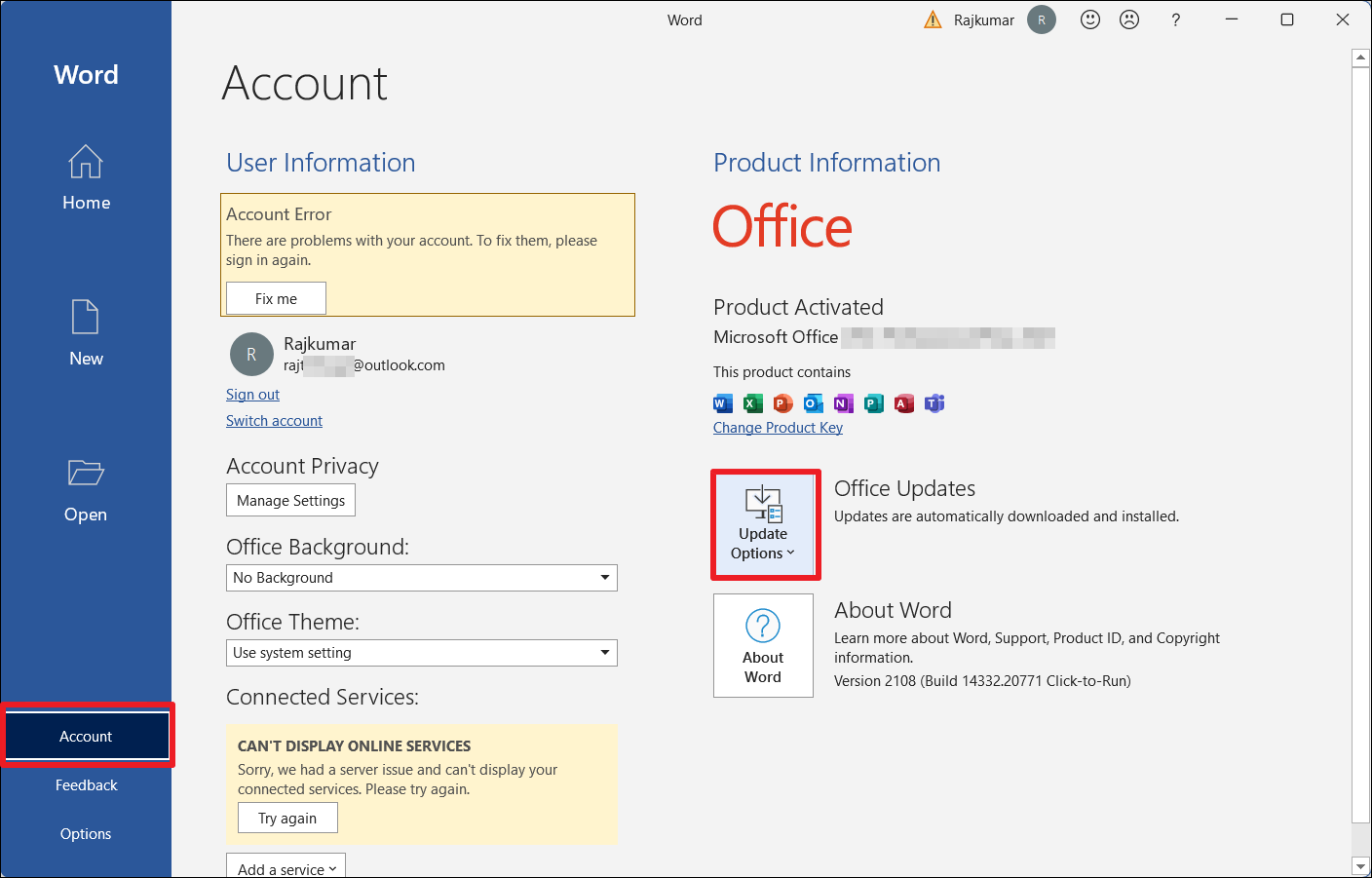Expand the Update Options dropdown

coord(764,526)
